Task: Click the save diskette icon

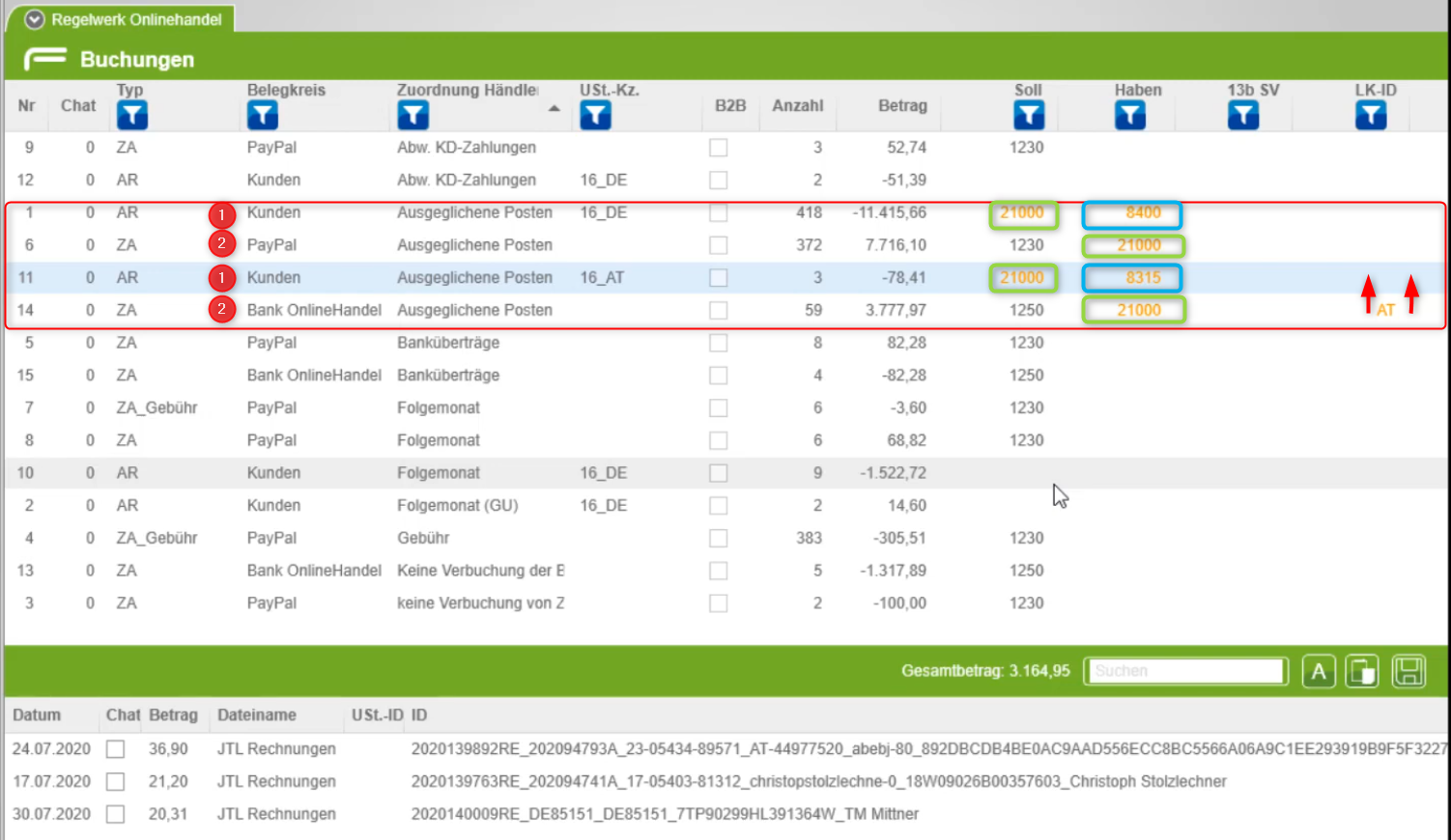Action: tap(1408, 671)
